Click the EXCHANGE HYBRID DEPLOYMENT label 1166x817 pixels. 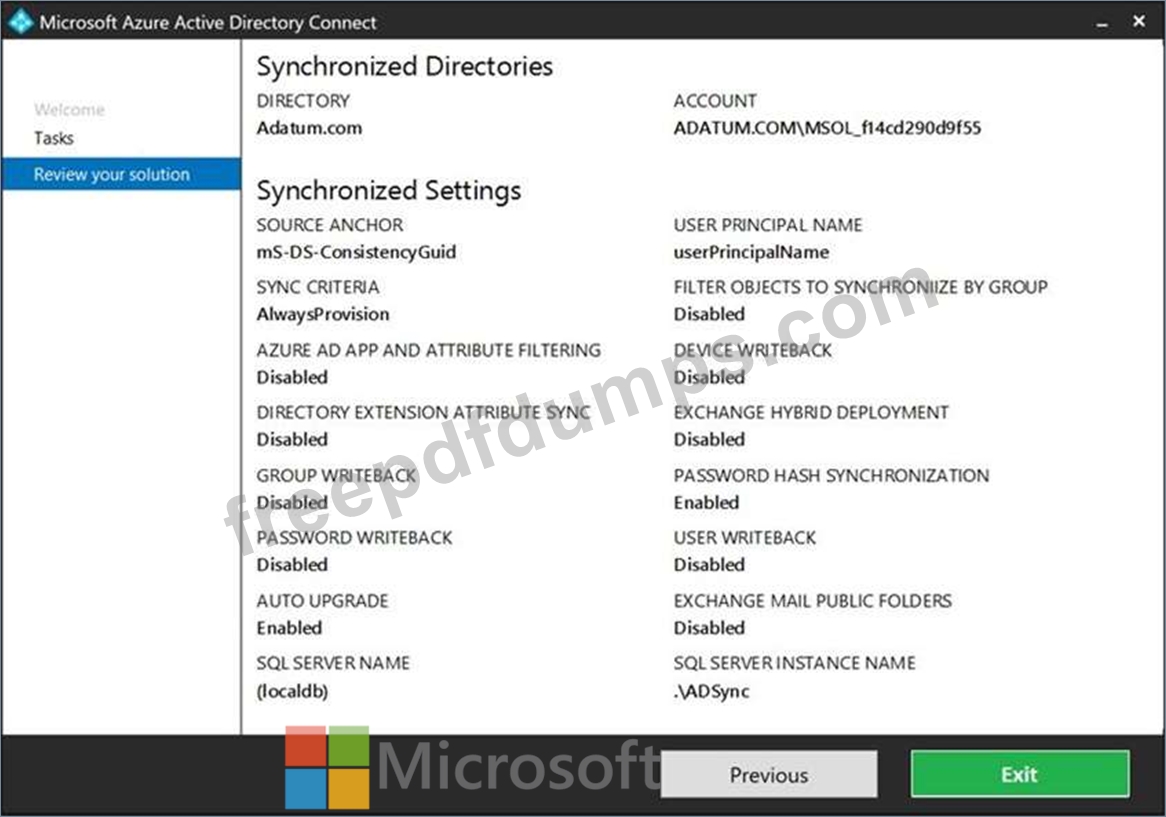tap(811, 413)
